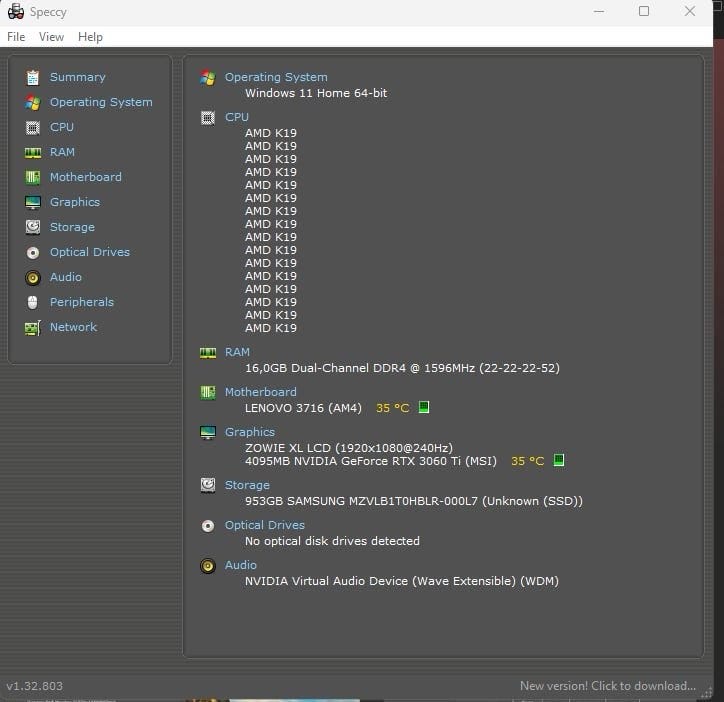Viewport: 724px width, 702px height.
Task: Click the Graphics monitor icon in sidebar
Action: pos(33,202)
